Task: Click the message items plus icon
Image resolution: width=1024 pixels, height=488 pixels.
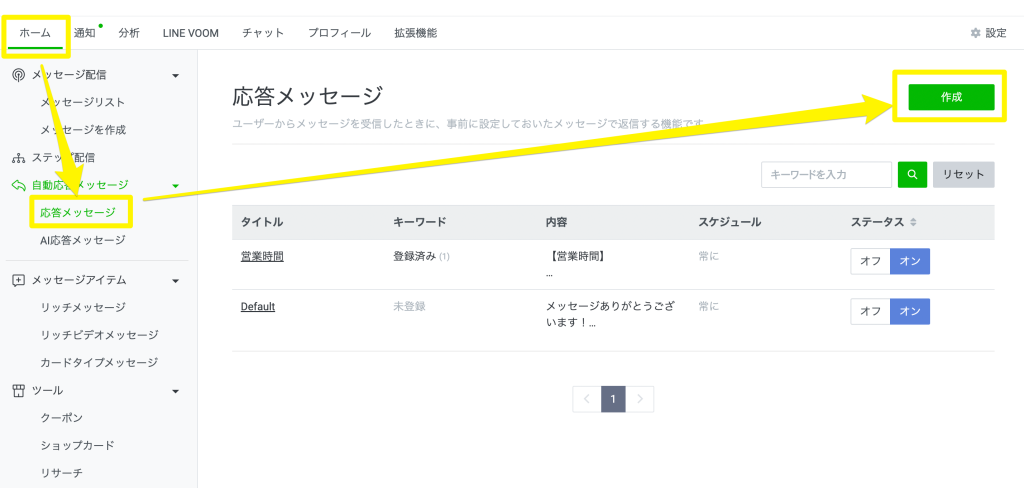Action: pyautogui.click(x=18, y=280)
